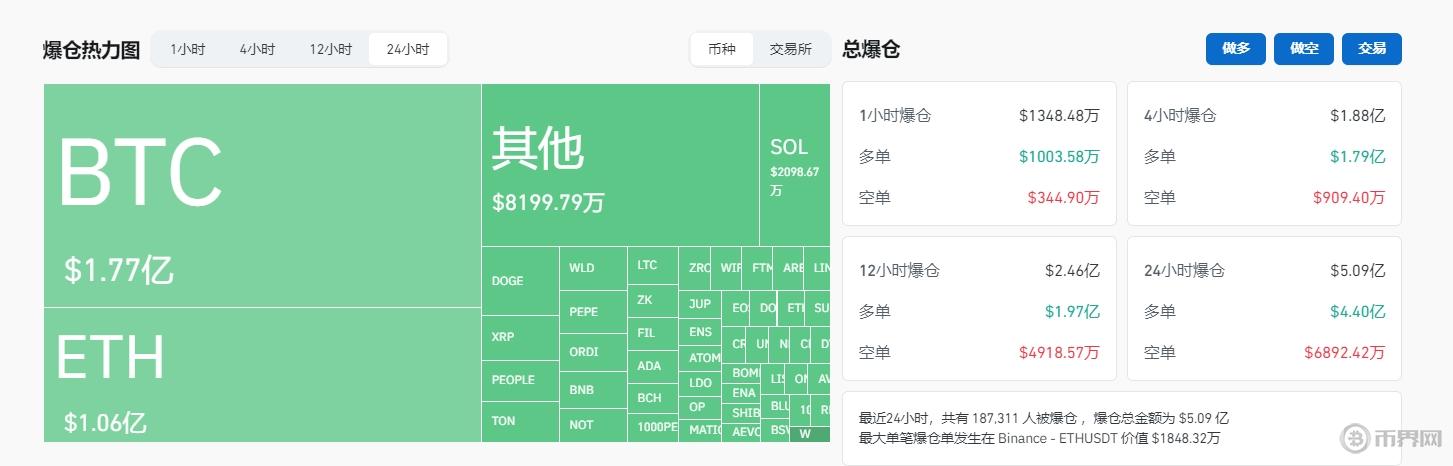This screenshot has height=466, width=1453.
Task: Choose the ORDI heatmap tile
Action: click(x=593, y=351)
